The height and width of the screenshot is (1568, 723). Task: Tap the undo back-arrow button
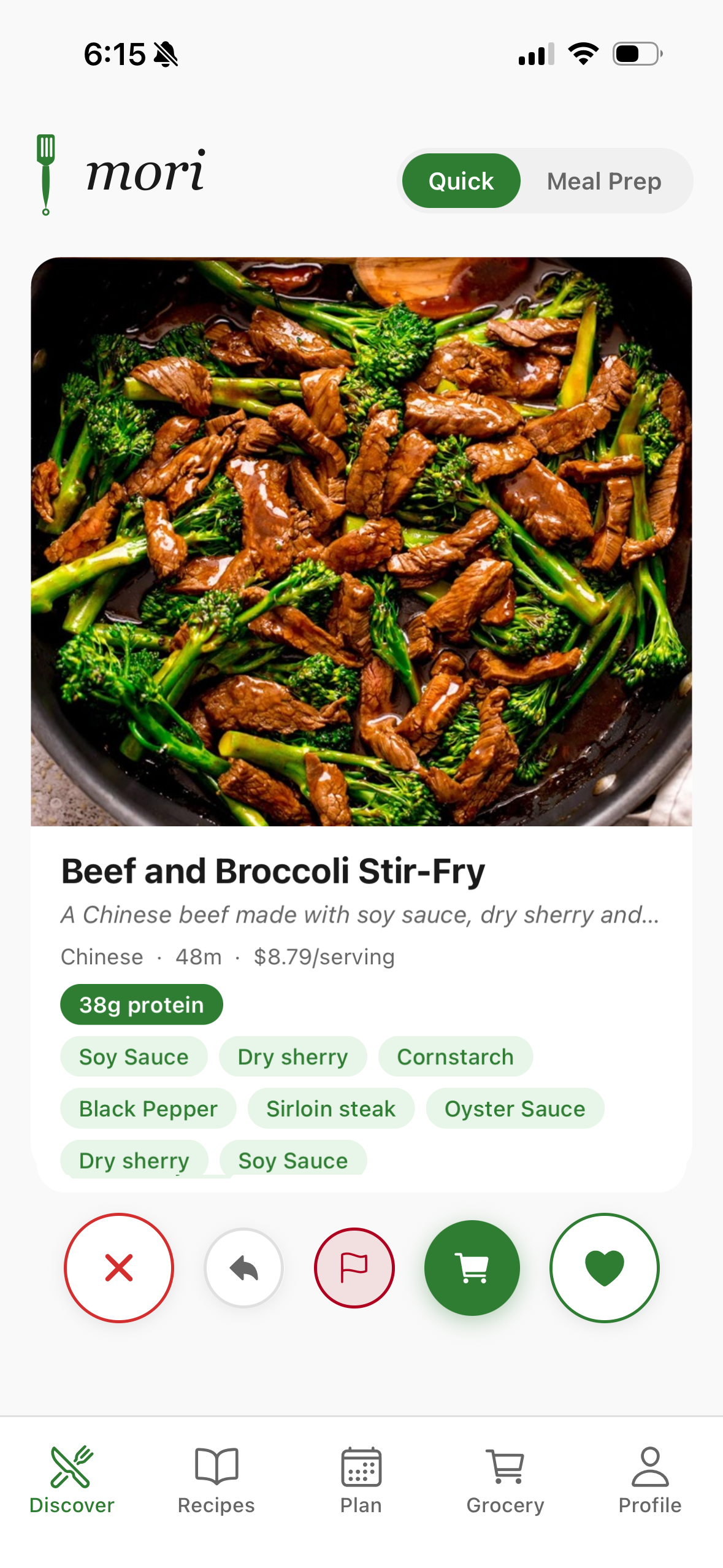pos(244,1267)
